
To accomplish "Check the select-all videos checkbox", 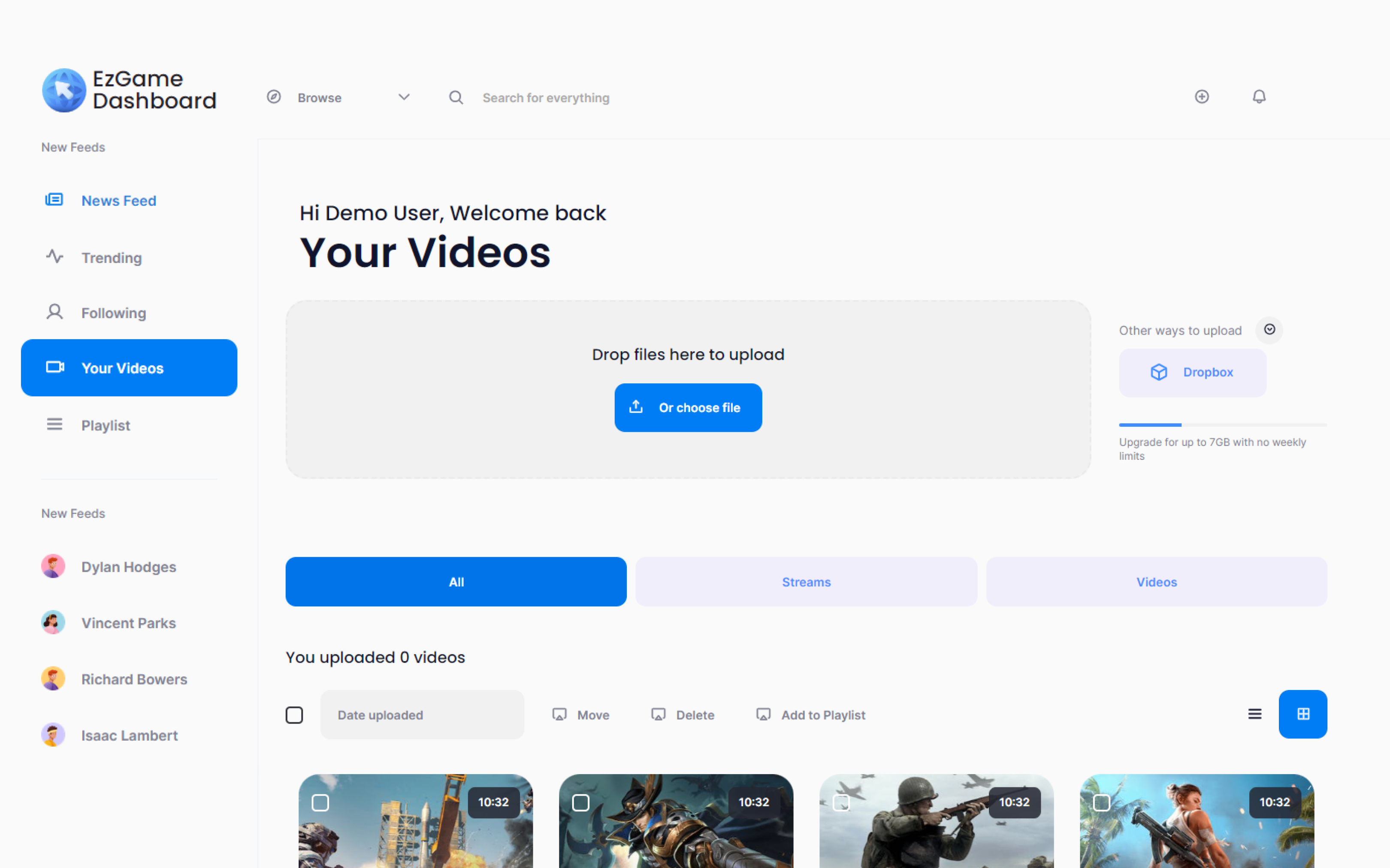I will [x=295, y=715].
